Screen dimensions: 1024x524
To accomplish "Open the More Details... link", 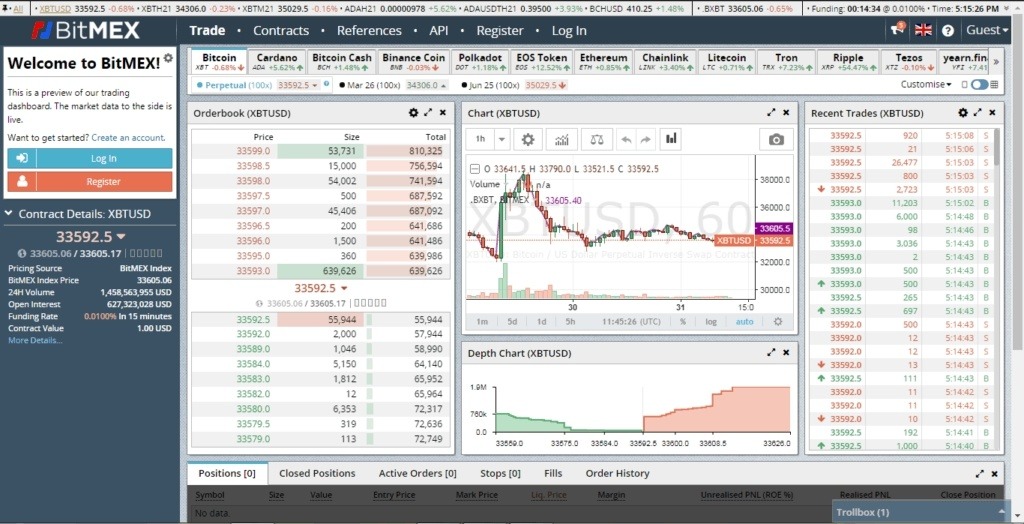I will pos(35,340).
